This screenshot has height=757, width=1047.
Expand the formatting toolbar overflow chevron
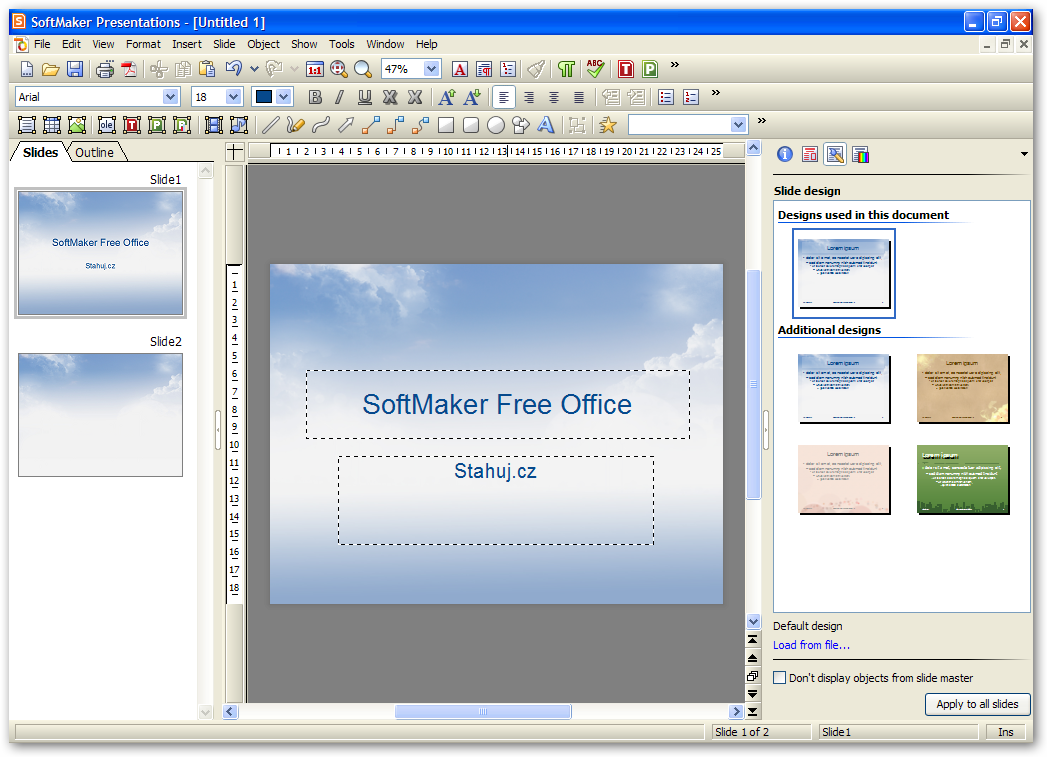(716, 93)
